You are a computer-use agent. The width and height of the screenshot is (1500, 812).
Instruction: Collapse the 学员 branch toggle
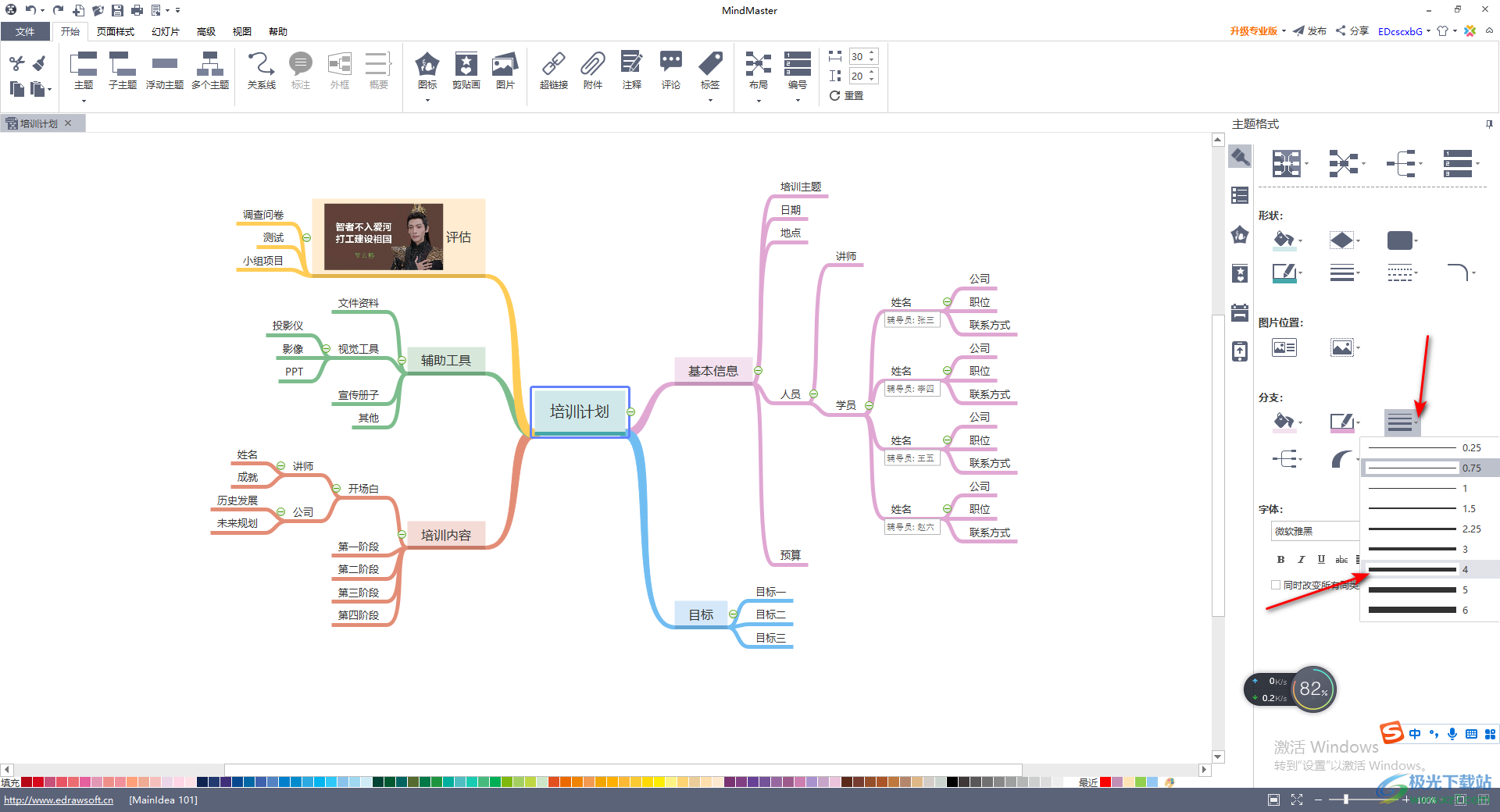click(x=869, y=405)
